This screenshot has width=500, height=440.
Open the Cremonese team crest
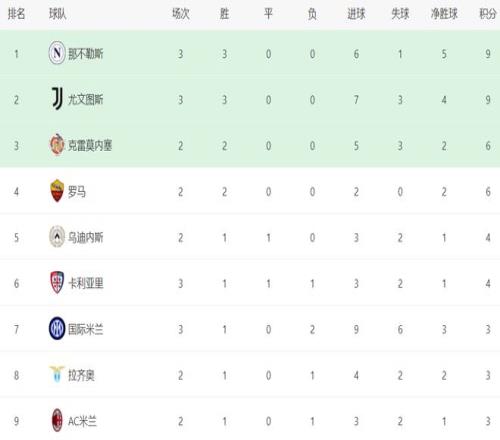(x=57, y=145)
